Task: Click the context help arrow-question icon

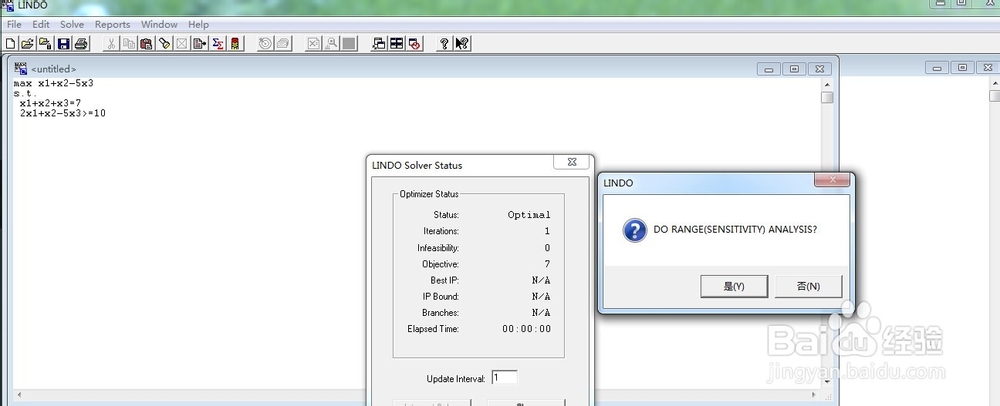Action: click(462, 43)
